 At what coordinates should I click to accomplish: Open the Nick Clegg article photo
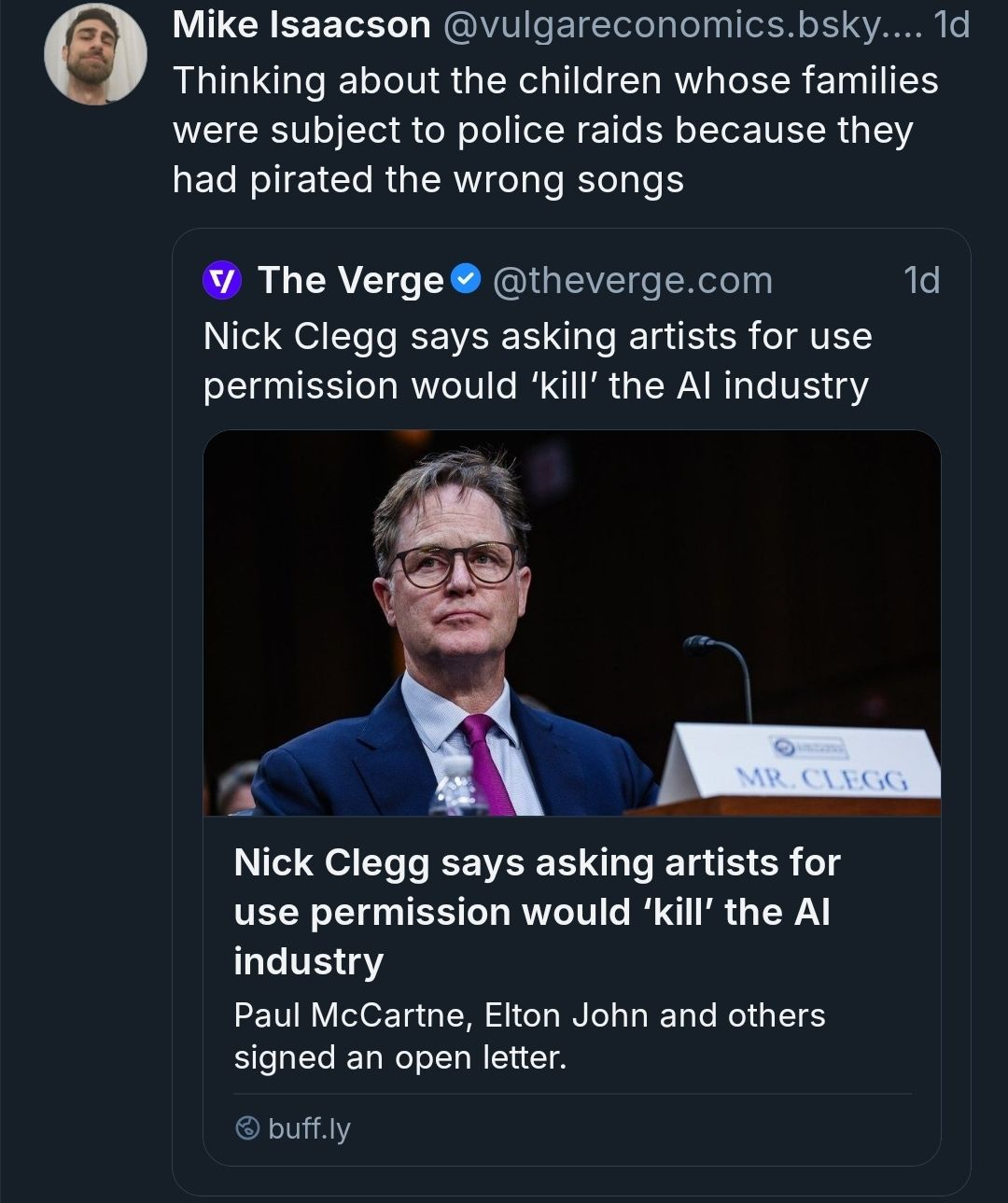coord(571,622)
